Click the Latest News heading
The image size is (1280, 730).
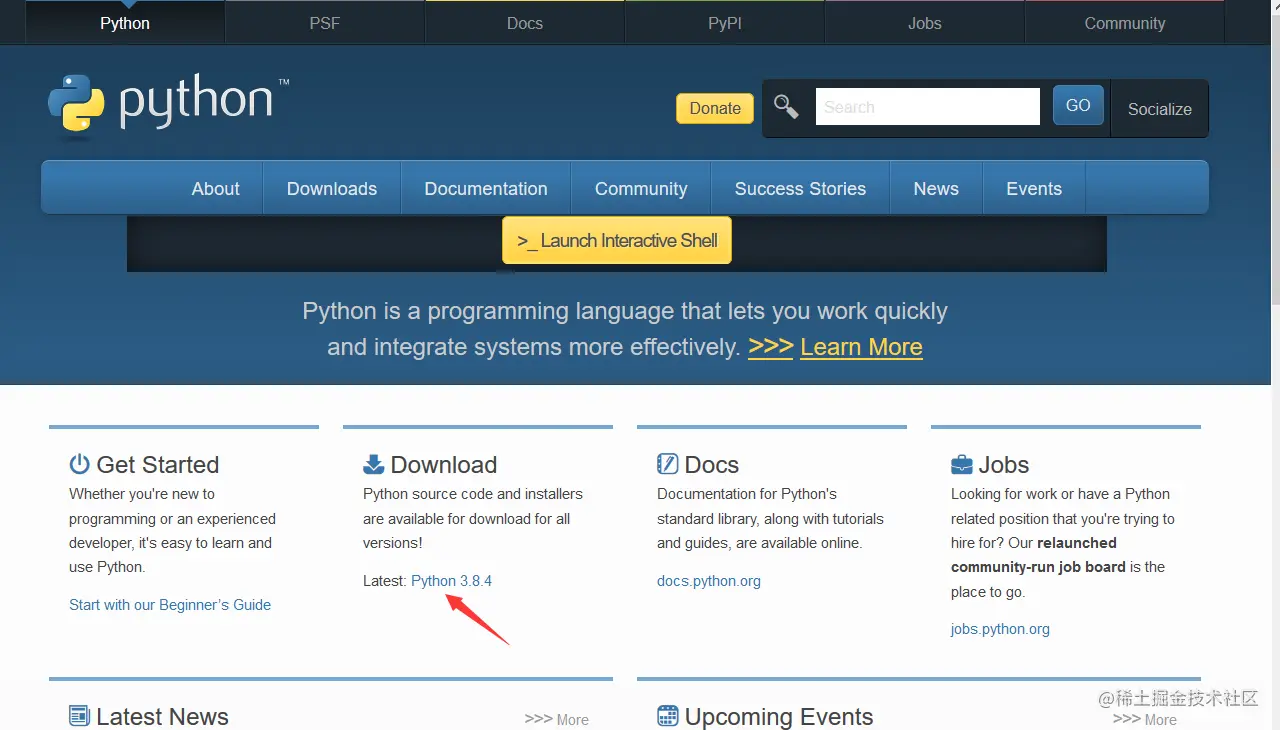click(x=162, y=717)
